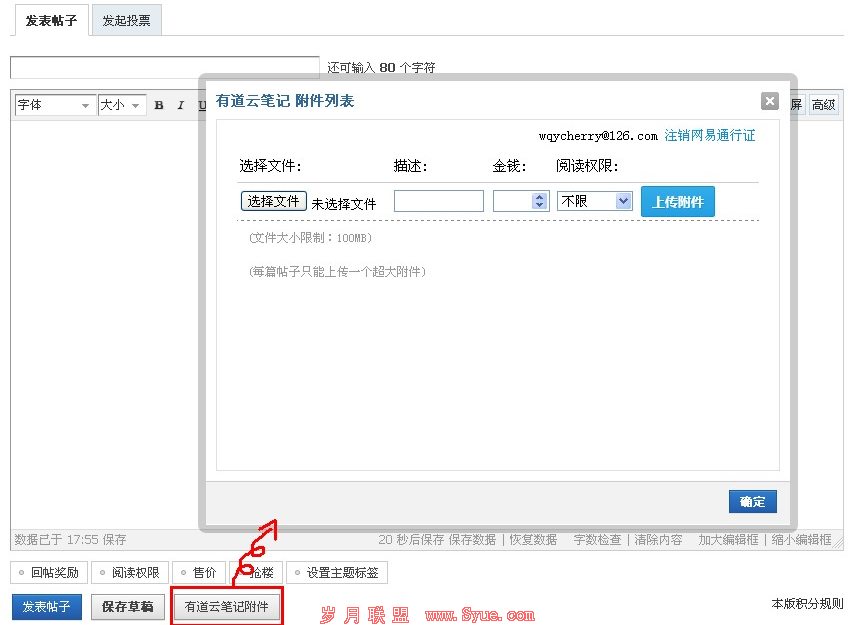Screen dimensions: 852x625
Task: Click the 恢复数据 link
Action: (x=532, y=540)
